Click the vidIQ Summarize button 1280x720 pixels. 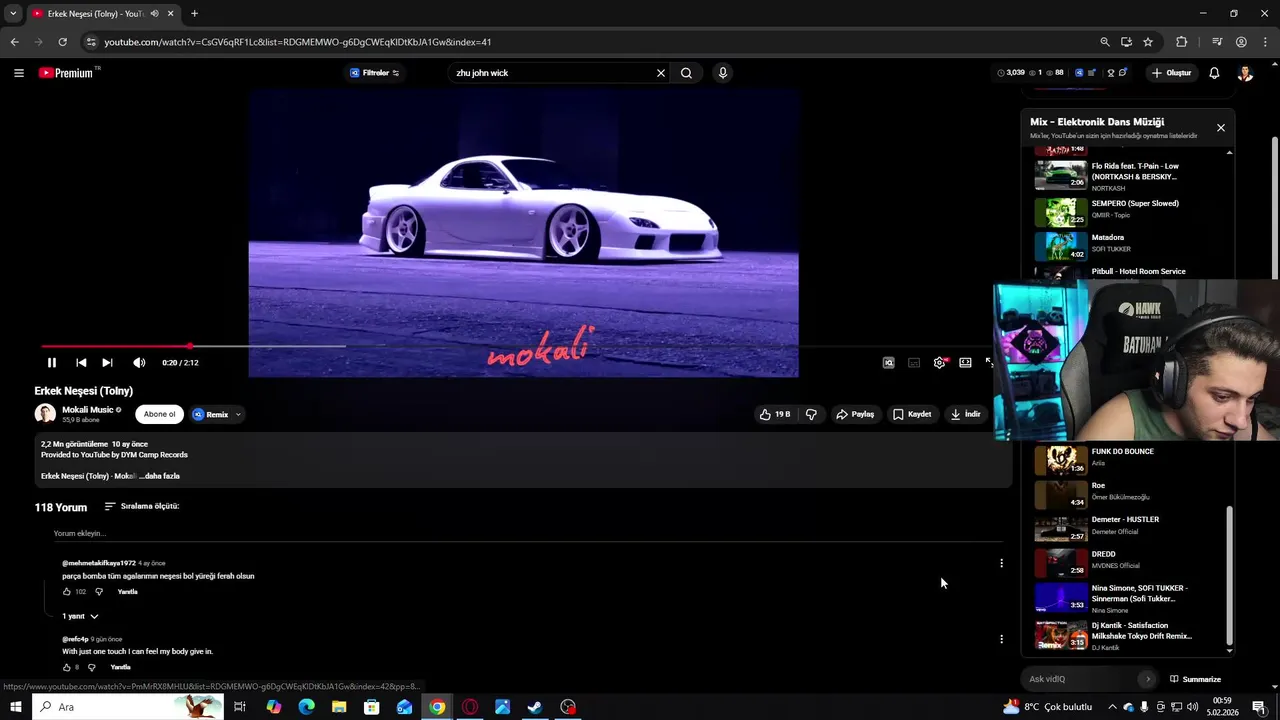pos(1195,679)
